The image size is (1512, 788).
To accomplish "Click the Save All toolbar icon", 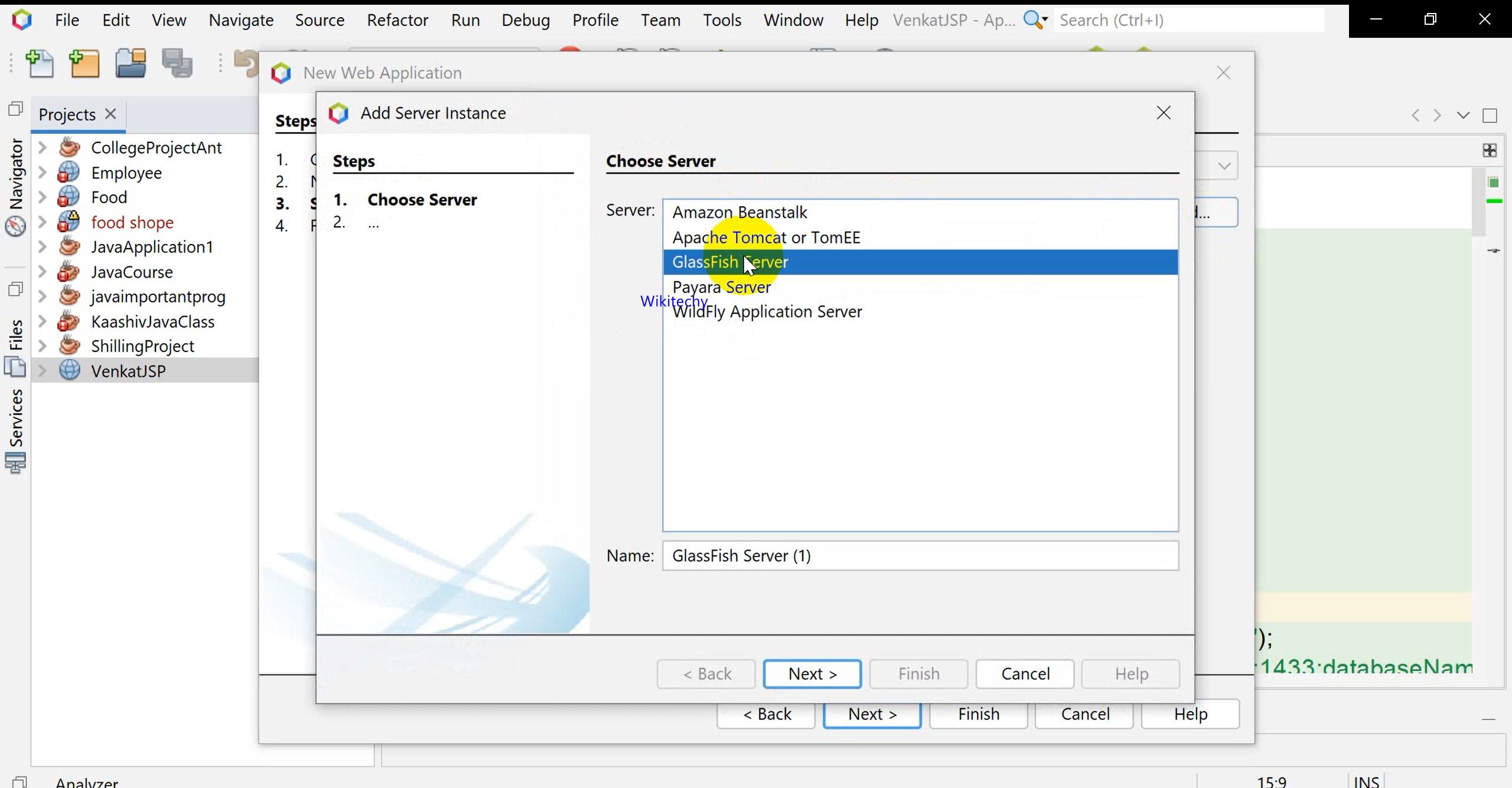I will [x=177, y=64].
